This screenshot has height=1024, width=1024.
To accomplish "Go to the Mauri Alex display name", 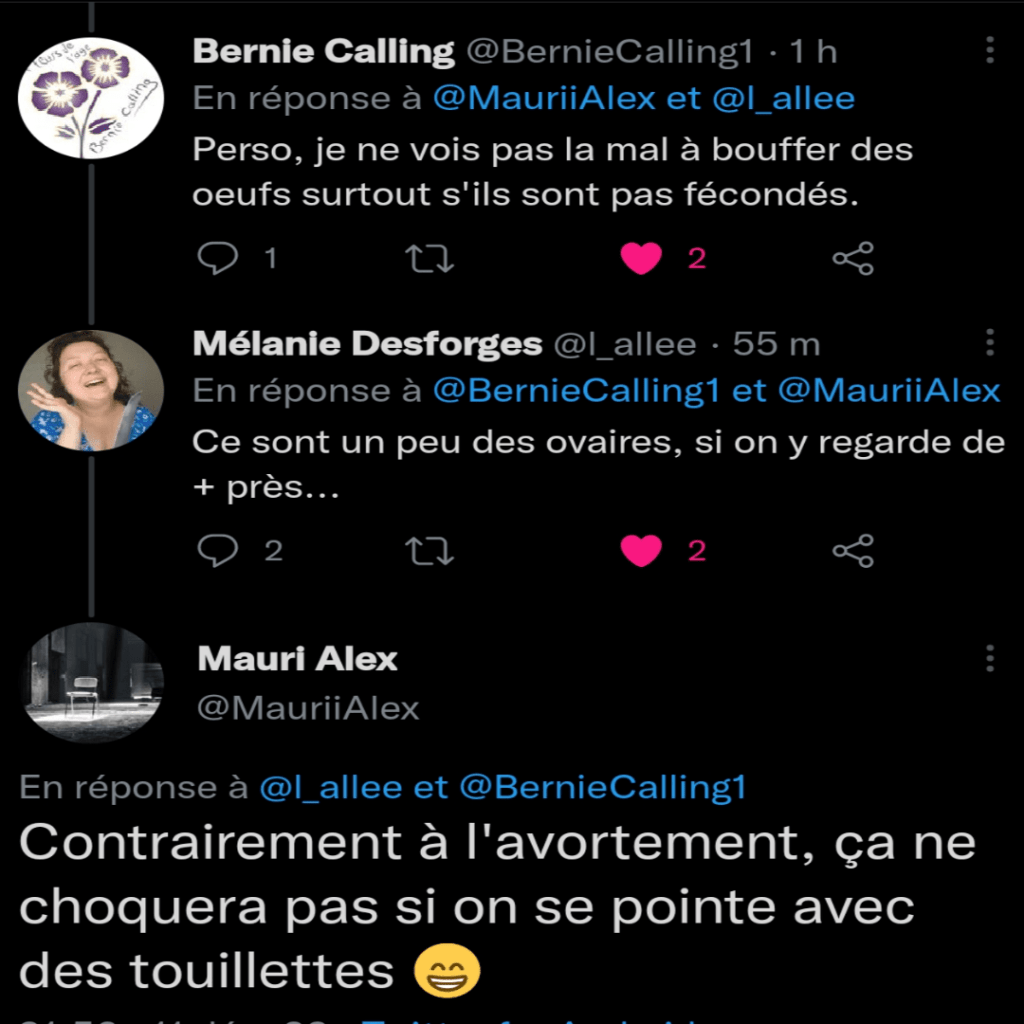I will [x=298, y=659].
